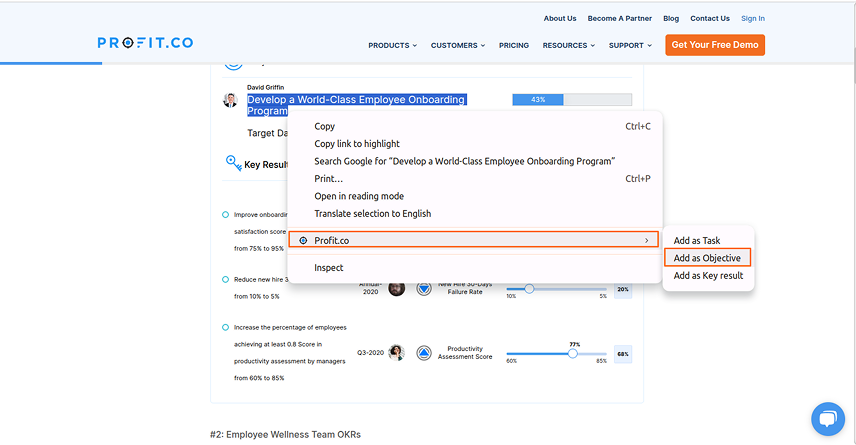Viewport: 856px width, 445px height.
Task: Expand the CUSTOMERS dropdown menu
Action: [x=458, y=45]
